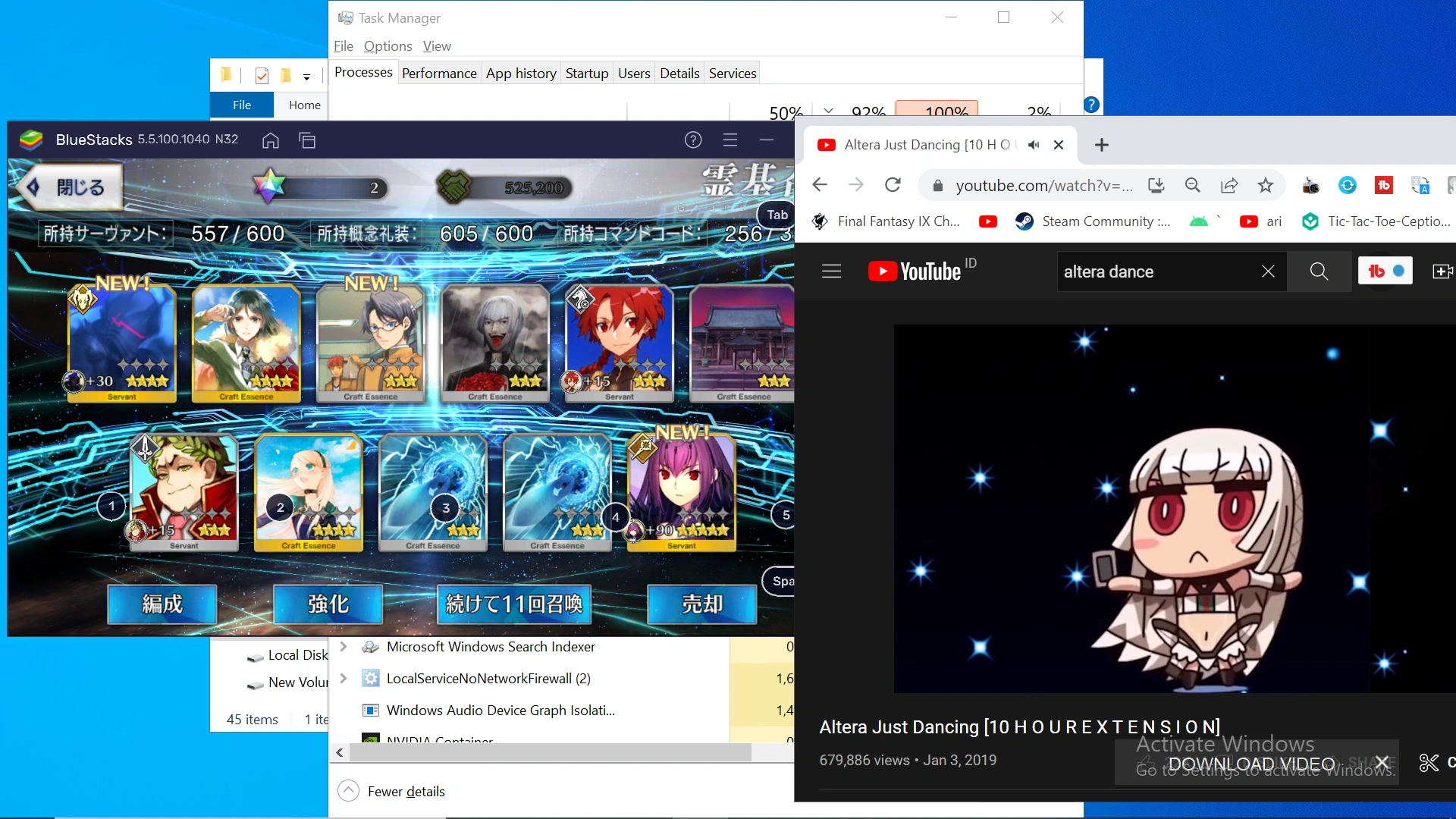
Task: Open the TubeBuddy extension in Chrome
Action: 1385,185
